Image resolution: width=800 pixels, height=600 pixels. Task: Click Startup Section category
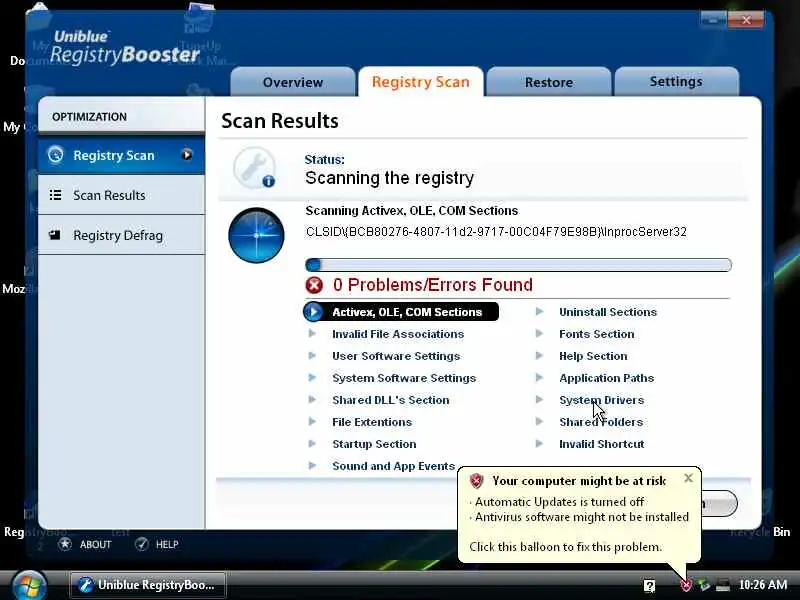(374, 444)
